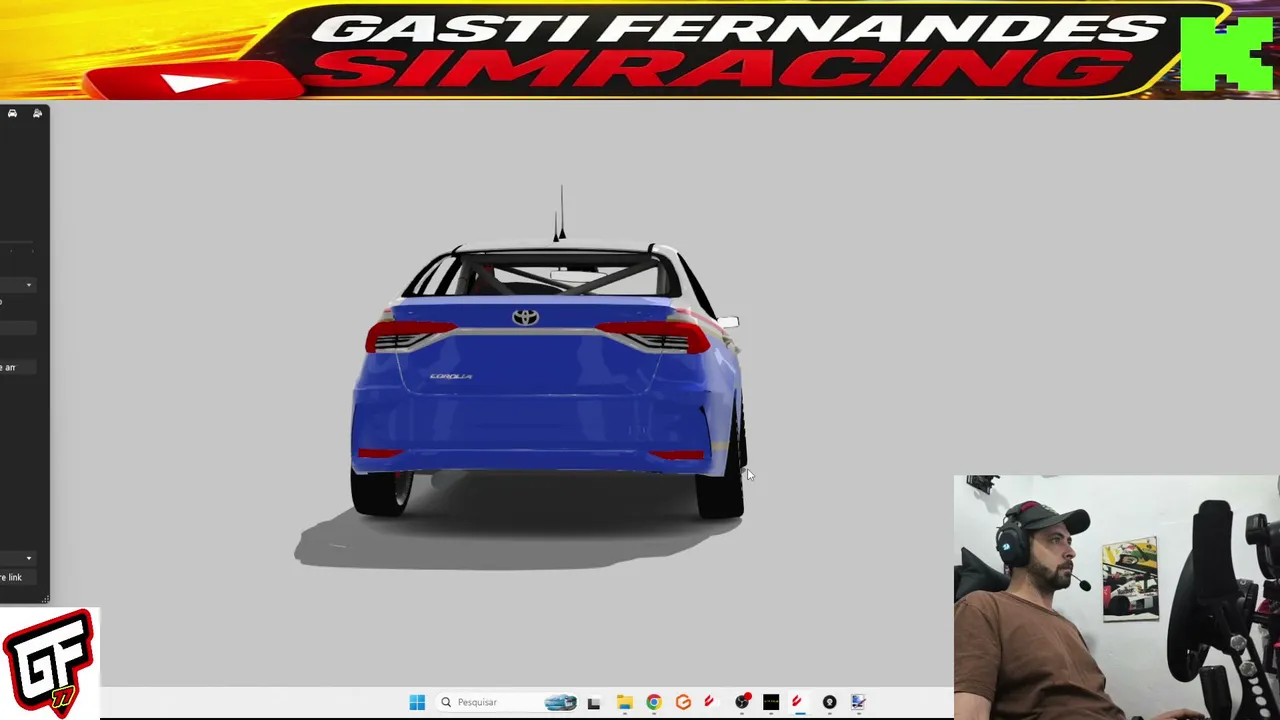The height and width of the screenshot is (720, 1280).
Task: Click the active underlined red-striped taskbar icon
Action: [x=799, y=702]
